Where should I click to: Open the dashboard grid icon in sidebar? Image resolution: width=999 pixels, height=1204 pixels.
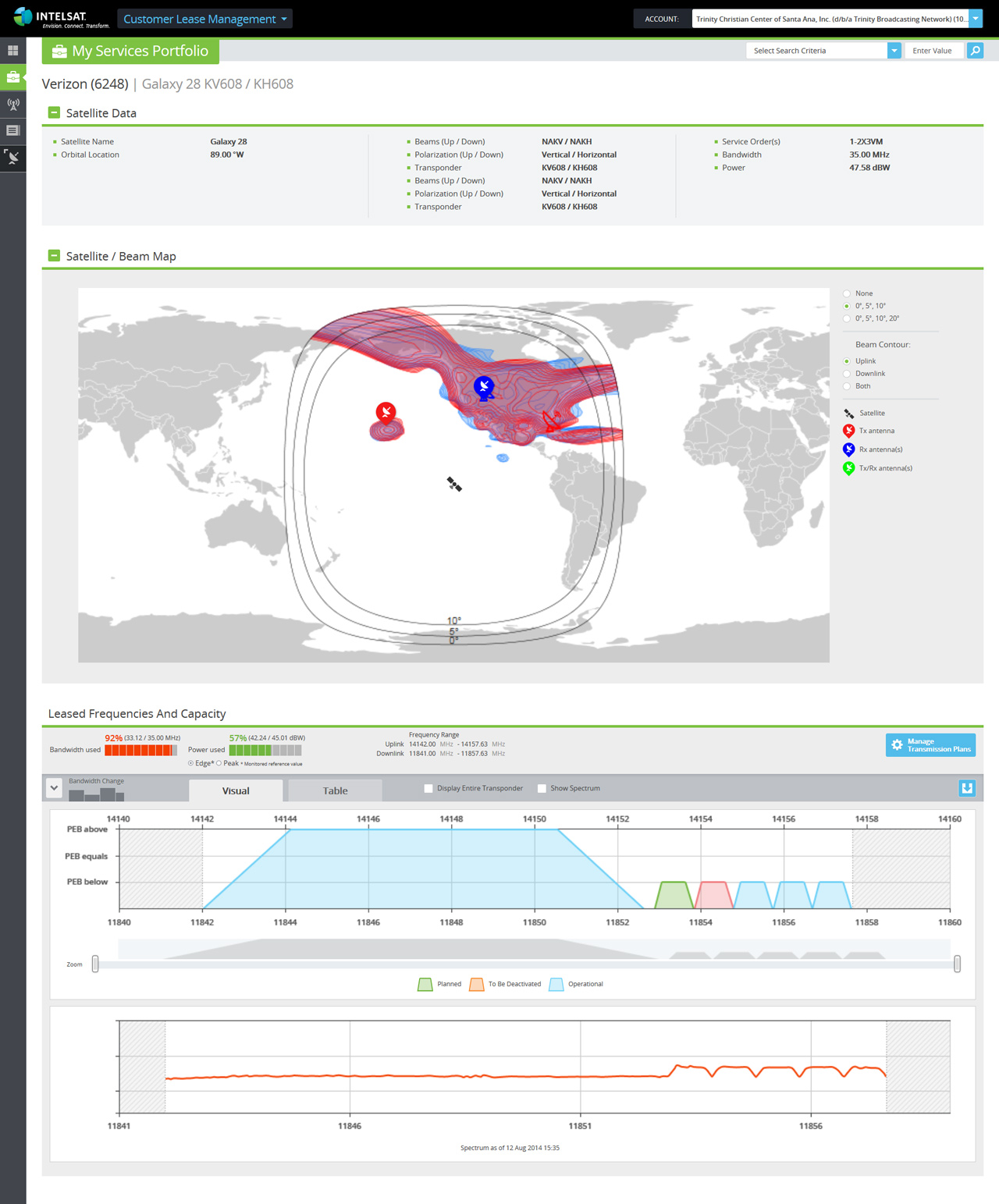click(12, 51)
